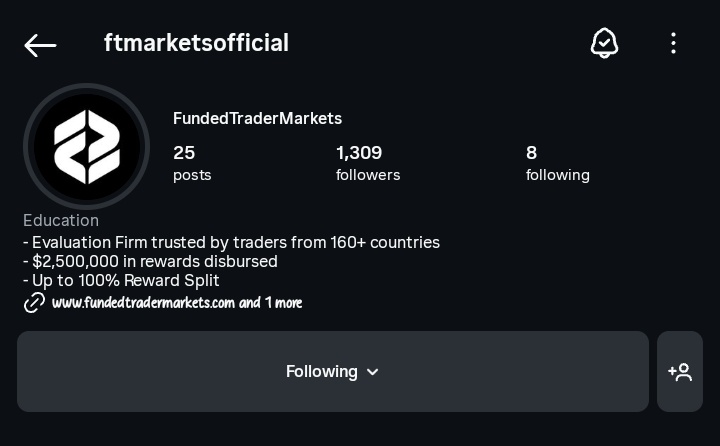Click the bio line about 160+ countries
This screenshot has height=446, width=720.
pos(231,242)
